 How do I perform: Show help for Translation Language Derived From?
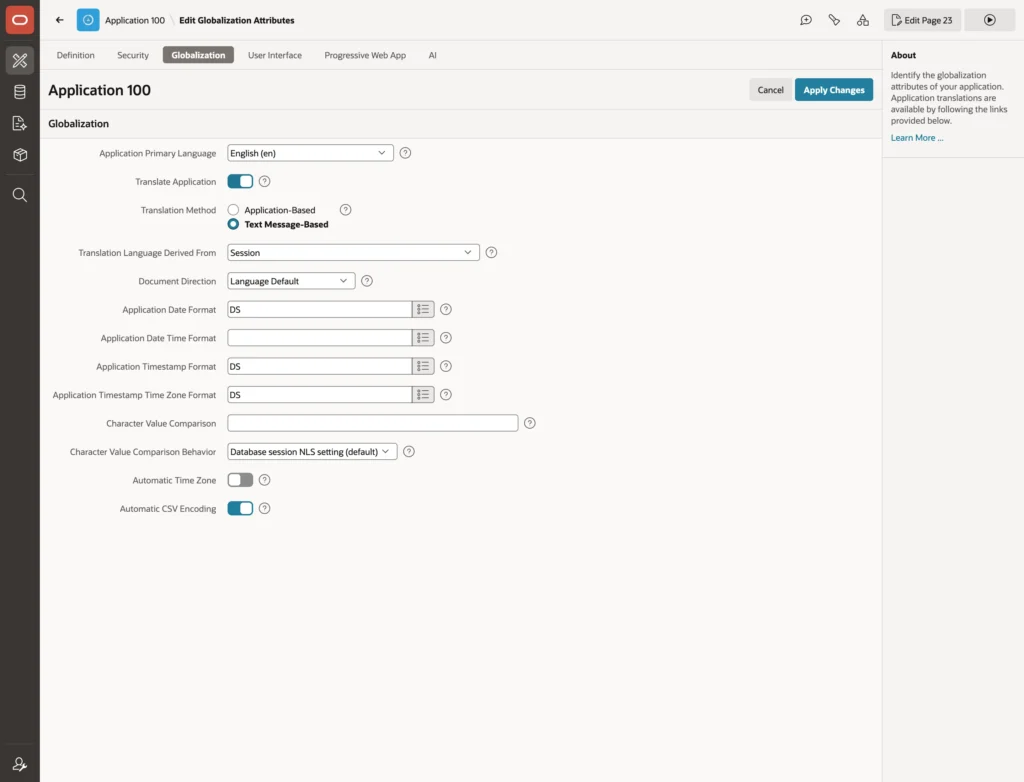coord(491,252)
